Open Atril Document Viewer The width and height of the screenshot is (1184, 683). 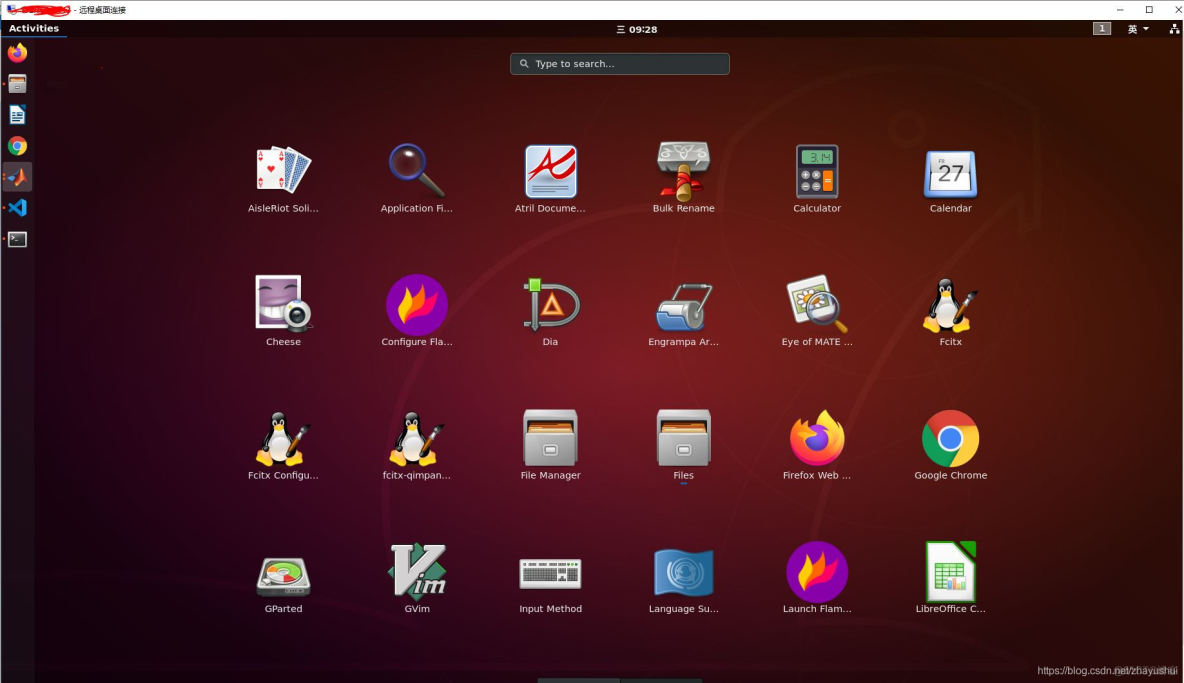[x=550, y=179]
